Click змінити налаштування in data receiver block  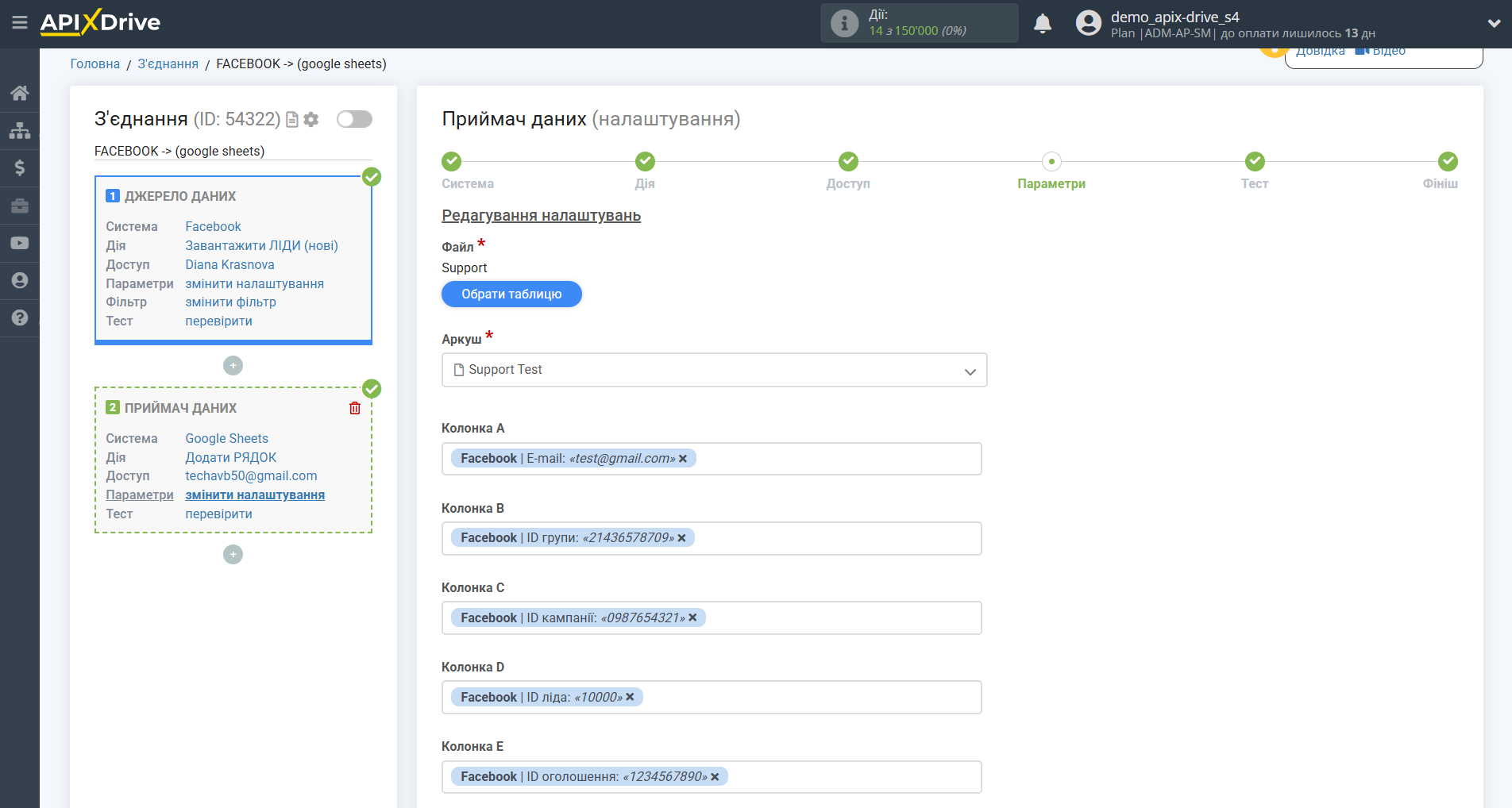point(255,495)
